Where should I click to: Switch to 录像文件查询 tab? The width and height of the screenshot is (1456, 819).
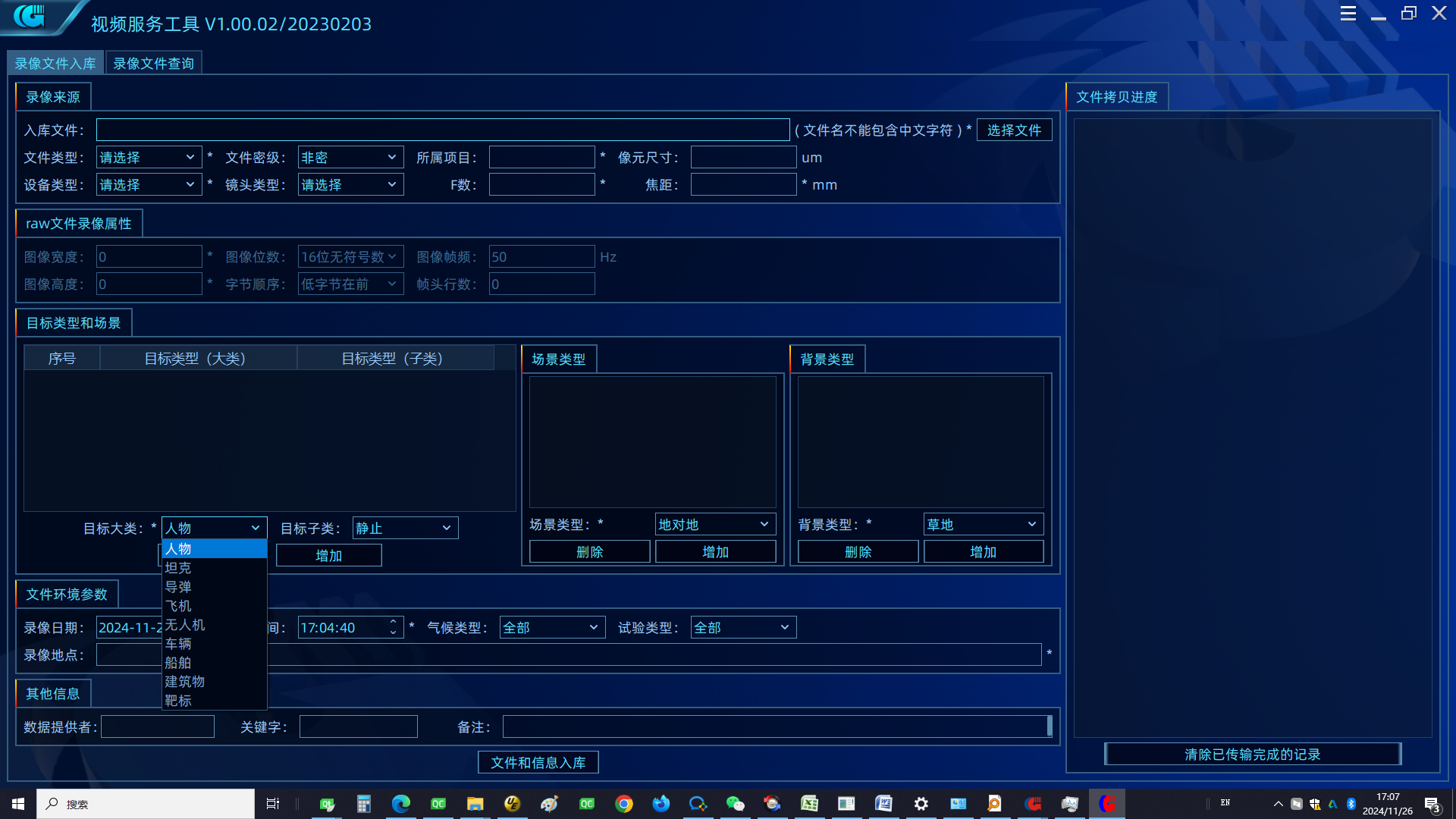[x=153, y=64]
